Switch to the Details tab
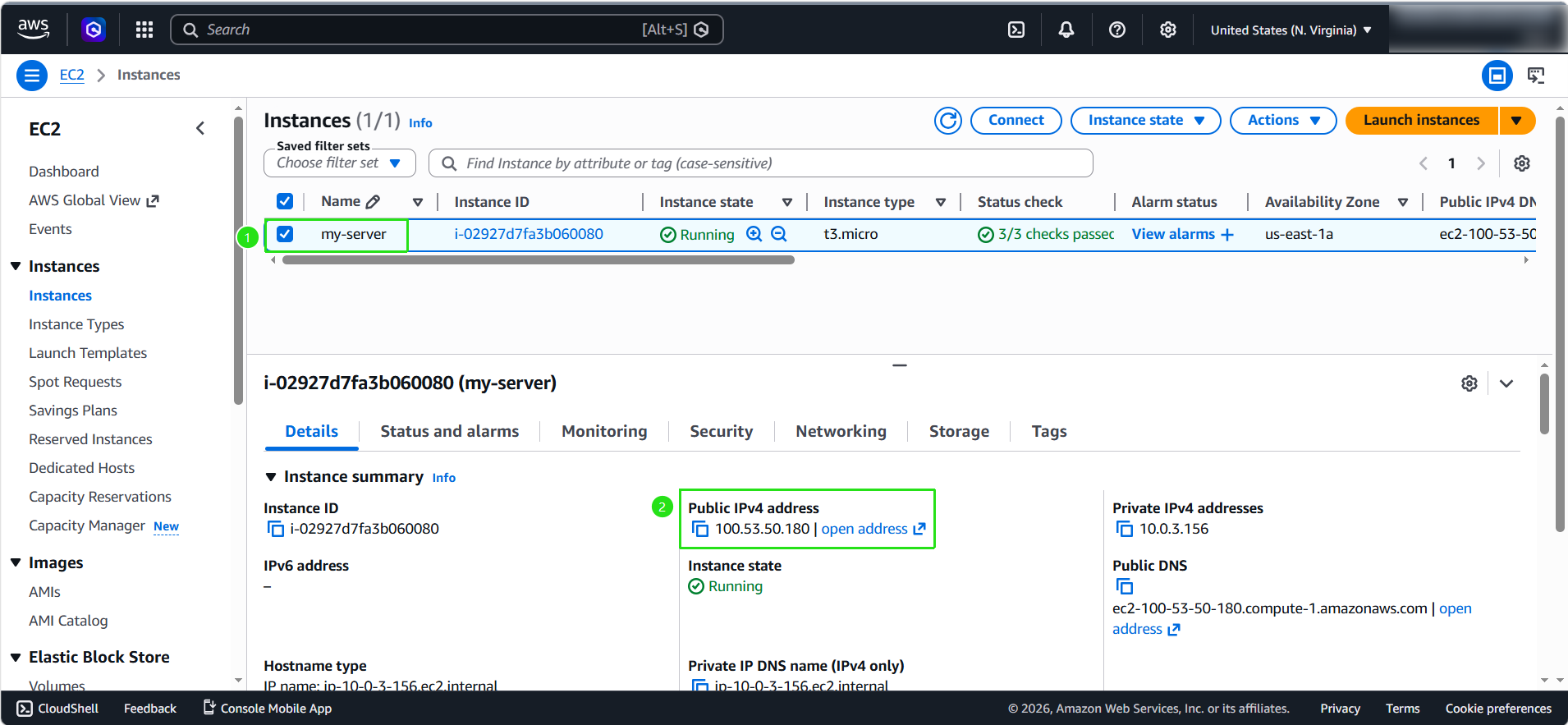Viewport: 1568px width, 725px height. [x=312, y=432]
